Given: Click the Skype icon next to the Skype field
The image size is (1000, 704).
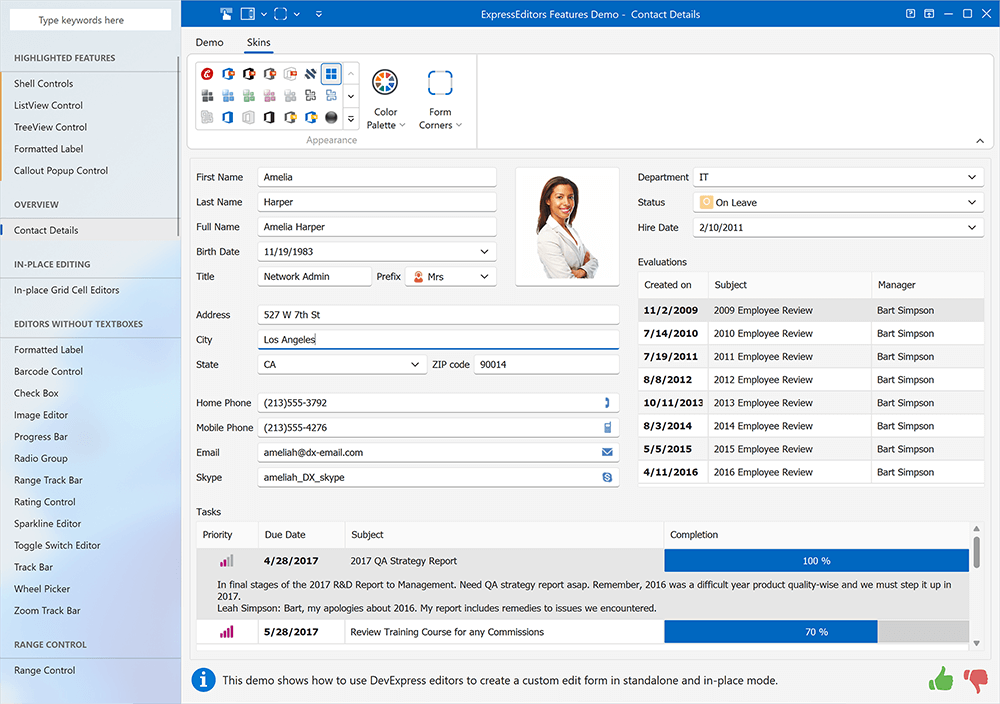Looking at the screenshot, I should pos(608,477).
